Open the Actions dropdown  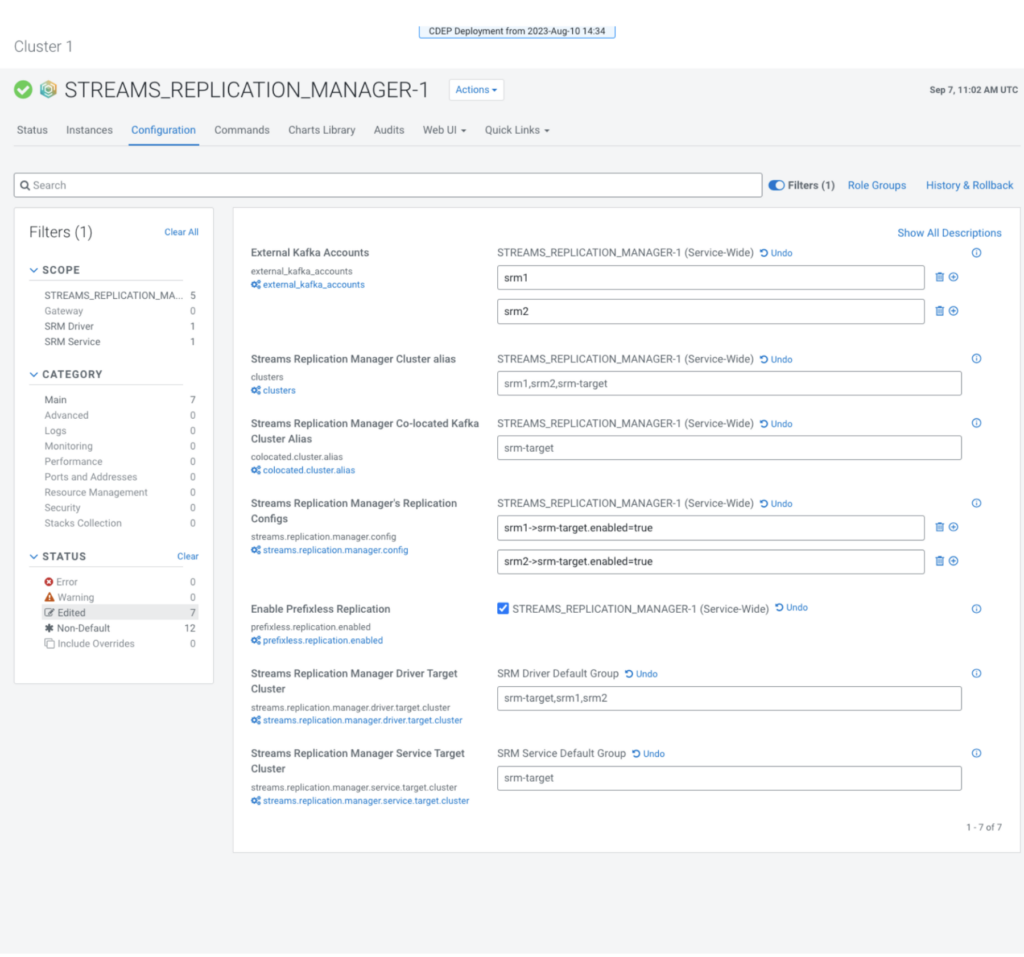tap(475, 89)
